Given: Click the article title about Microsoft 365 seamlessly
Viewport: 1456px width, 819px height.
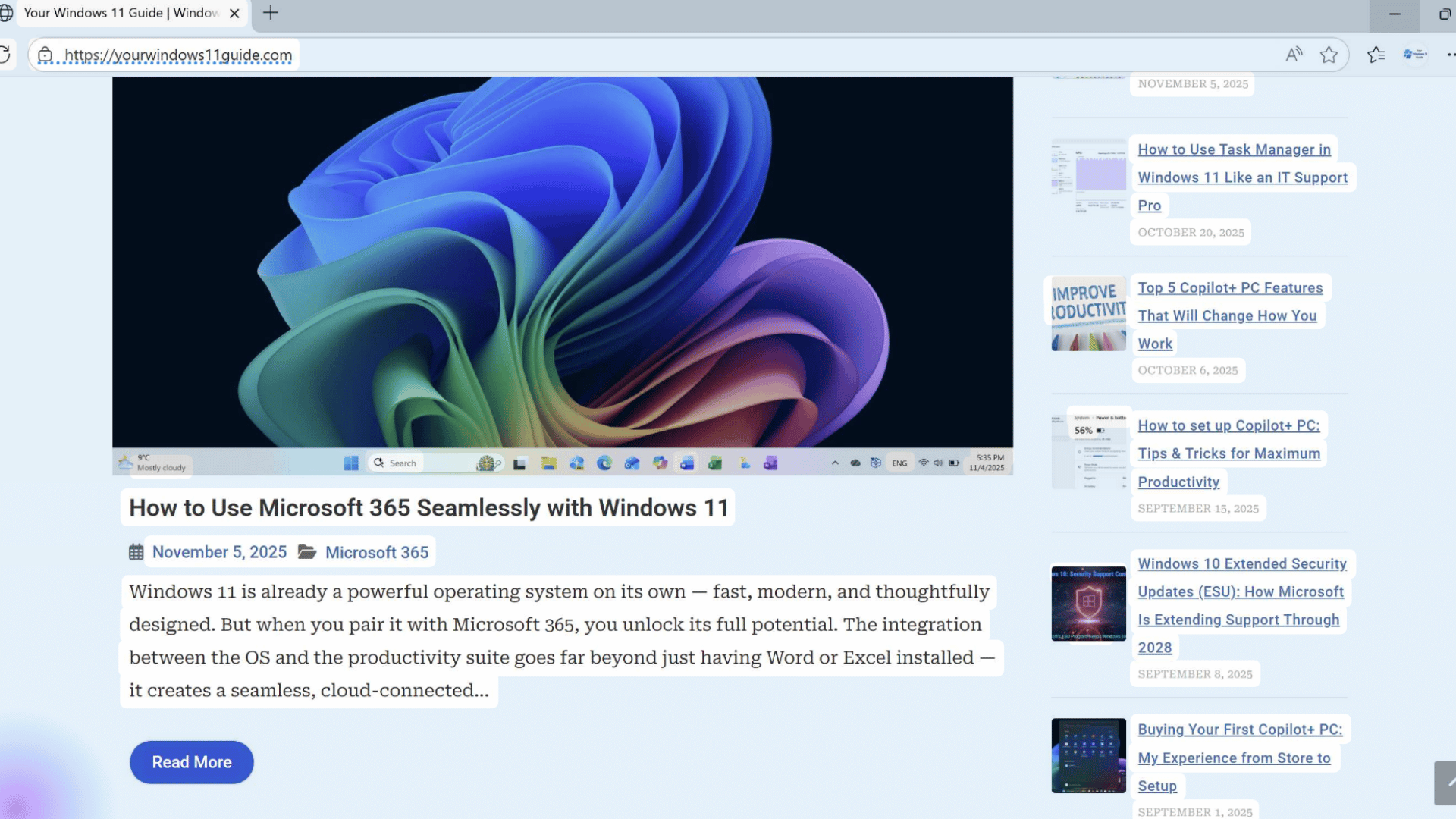Looking at the screenshot, I should coord(427,507).
